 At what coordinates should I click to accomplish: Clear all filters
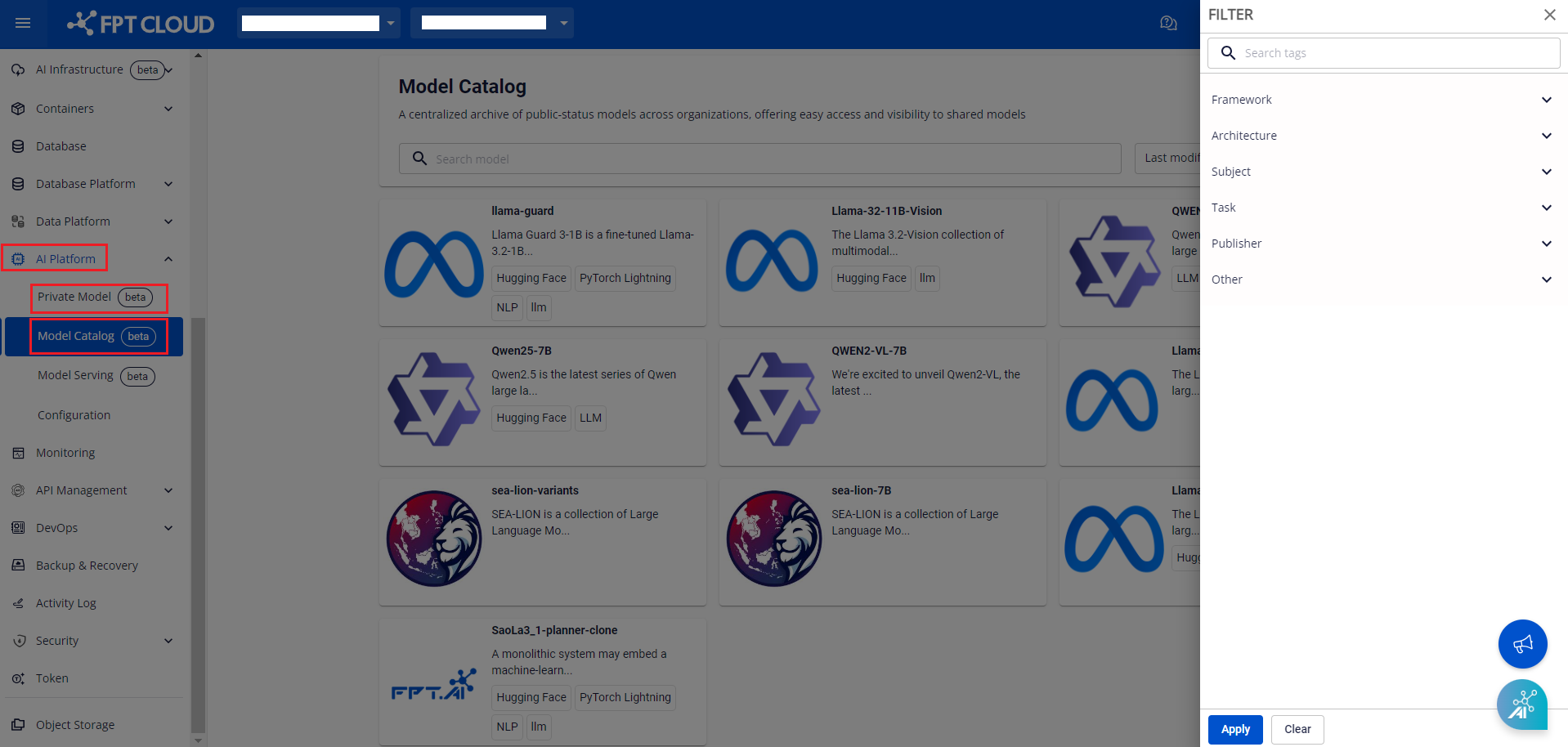click(1297, 730)
